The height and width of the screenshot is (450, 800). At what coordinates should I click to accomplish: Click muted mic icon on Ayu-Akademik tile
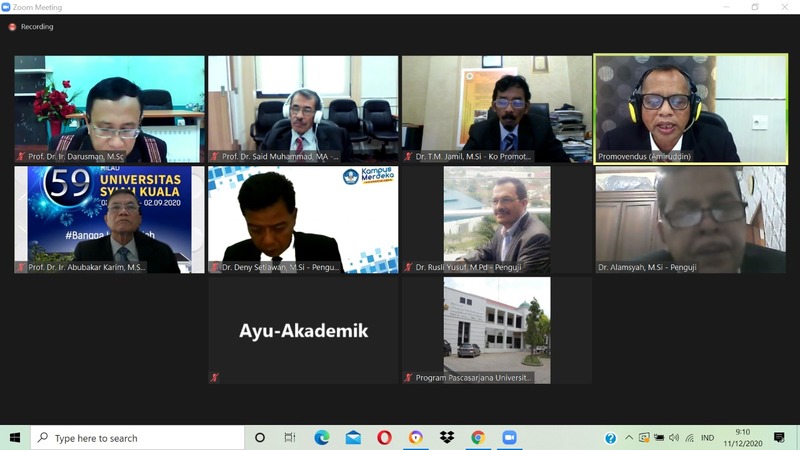point(215,378)
